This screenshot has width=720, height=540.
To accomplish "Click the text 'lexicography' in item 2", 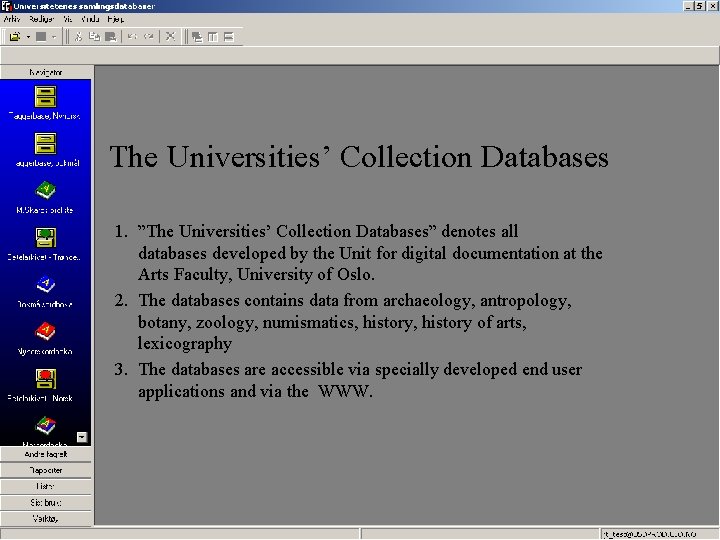I will click(185, 344).
